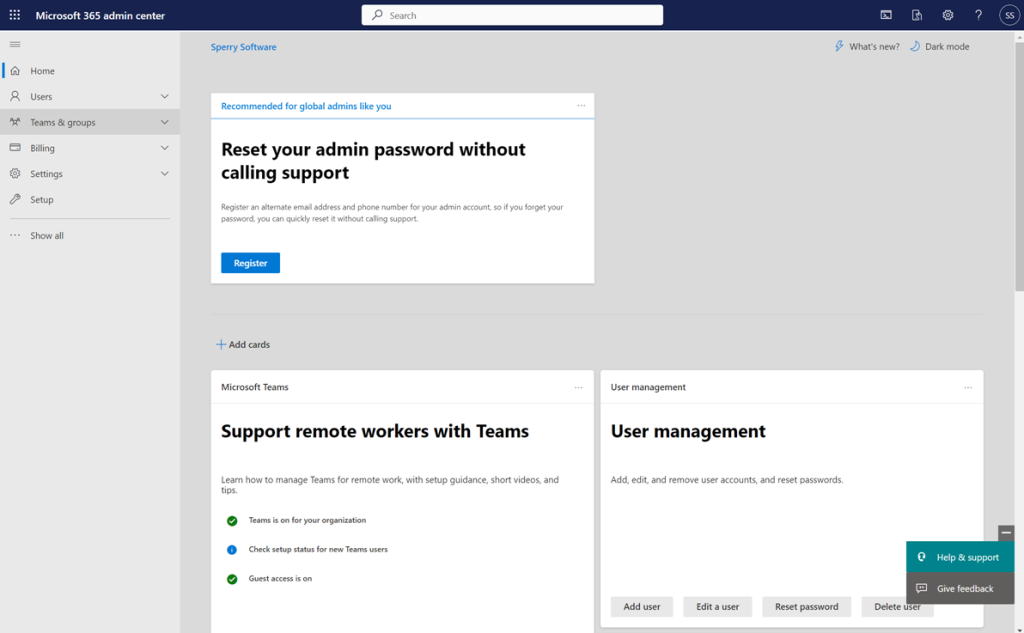Open the What's new panel
The width and height of the screenshot is (1024, 633).
(866, 46)
